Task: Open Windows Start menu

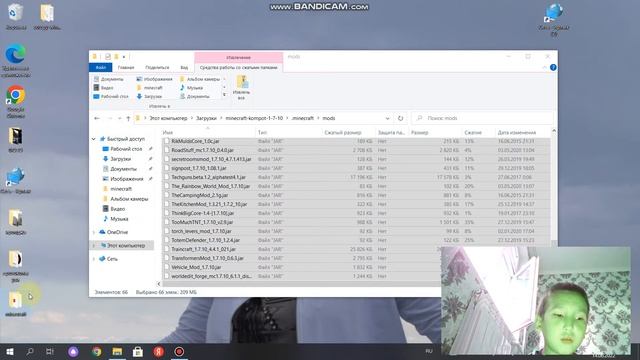Action: 10,351
